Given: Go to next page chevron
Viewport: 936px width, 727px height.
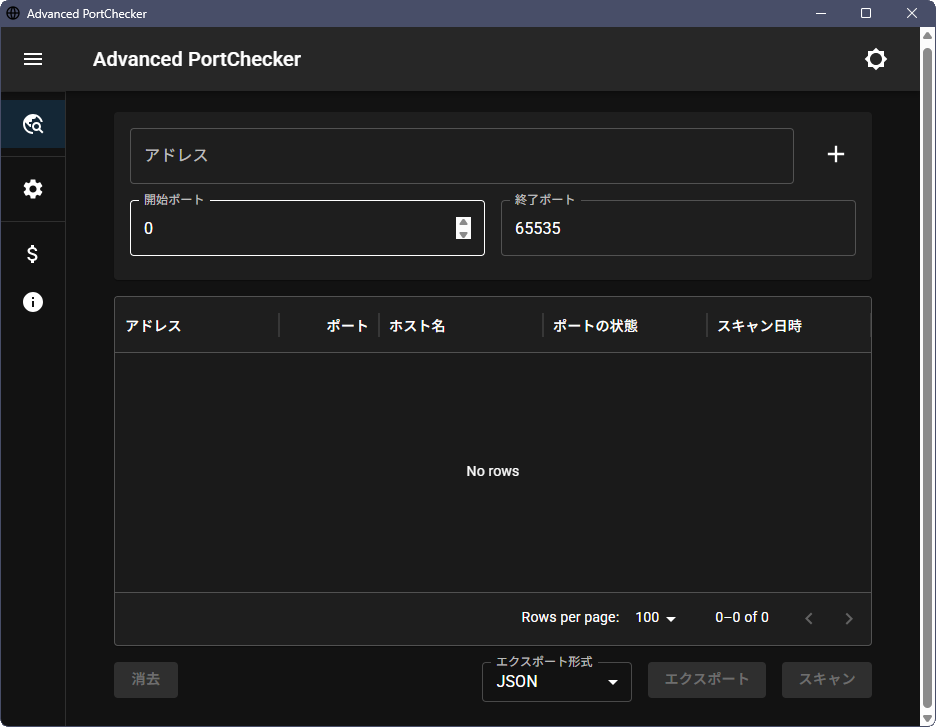Looking at the screenshot, I should coord(849,618).
